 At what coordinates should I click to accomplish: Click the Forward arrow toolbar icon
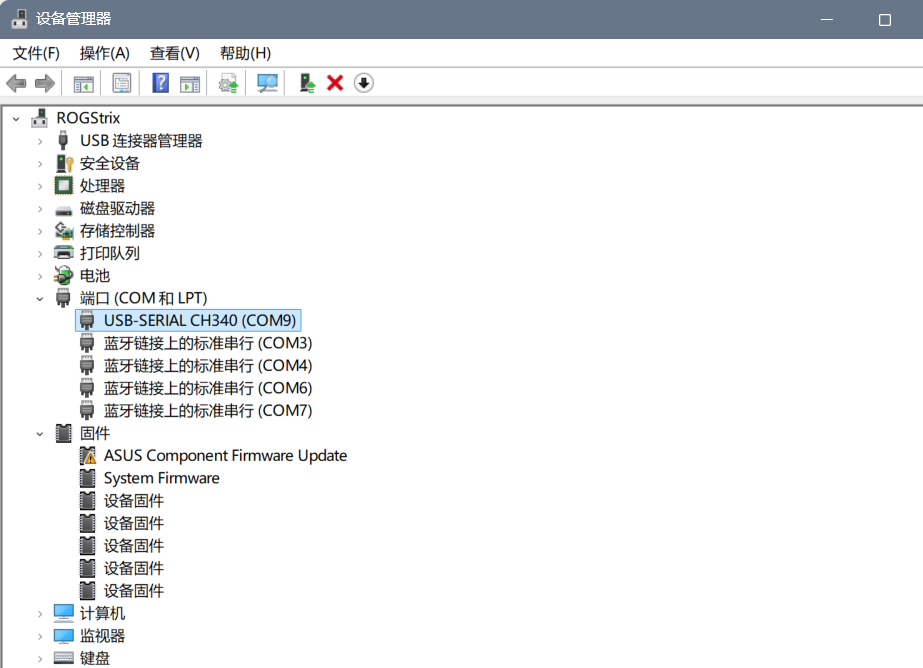coord(45,83)
